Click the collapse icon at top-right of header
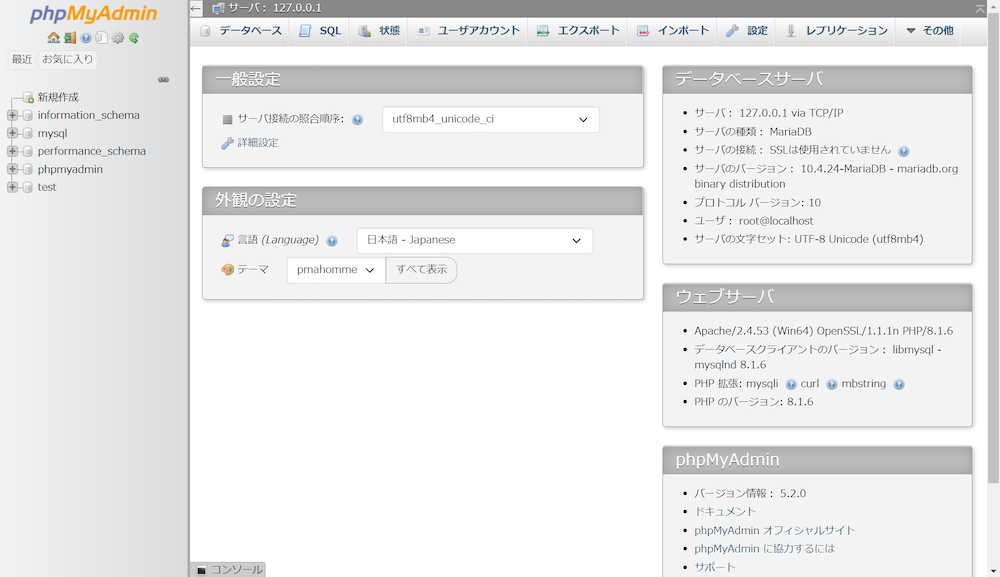This screenshot has width=1000, height=577. [980, 8]
